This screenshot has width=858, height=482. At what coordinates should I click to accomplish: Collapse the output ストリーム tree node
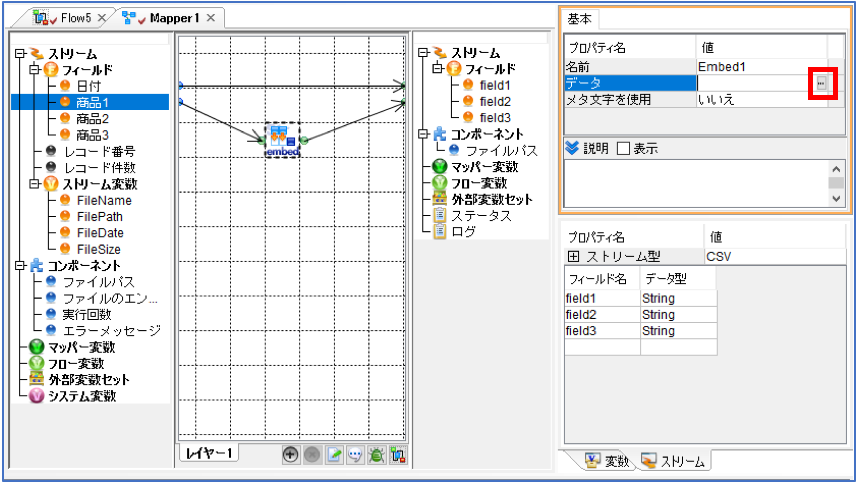click(x=423, y=53)
